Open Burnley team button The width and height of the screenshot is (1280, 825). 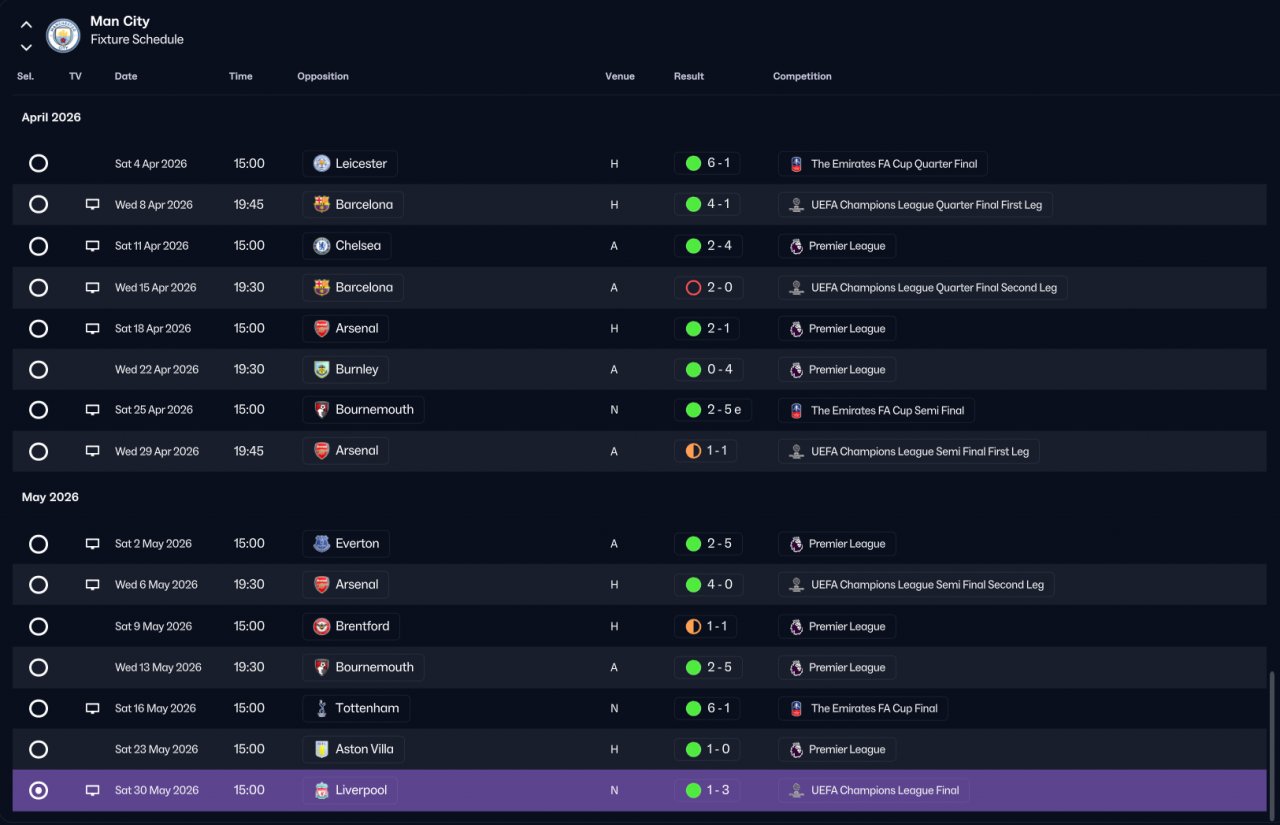tap(346, 369)
